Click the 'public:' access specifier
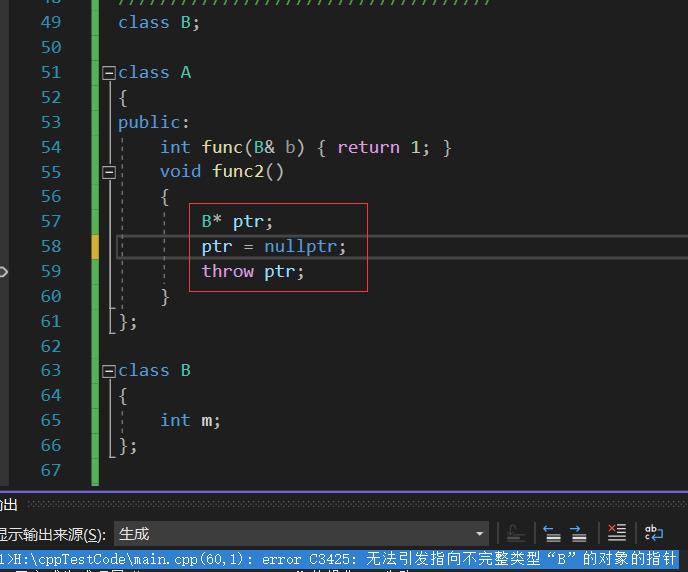The image size is (688, 572). [153, 122]
